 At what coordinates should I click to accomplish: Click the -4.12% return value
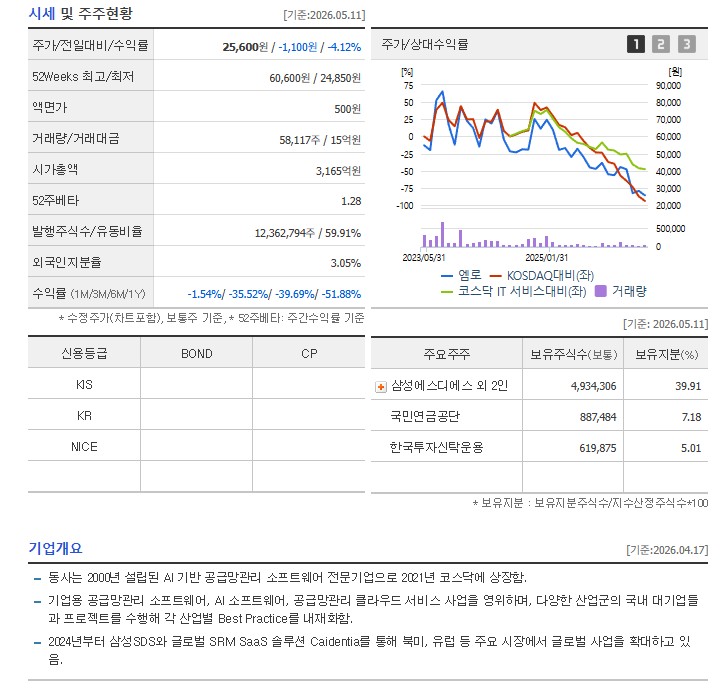[344, 47]
